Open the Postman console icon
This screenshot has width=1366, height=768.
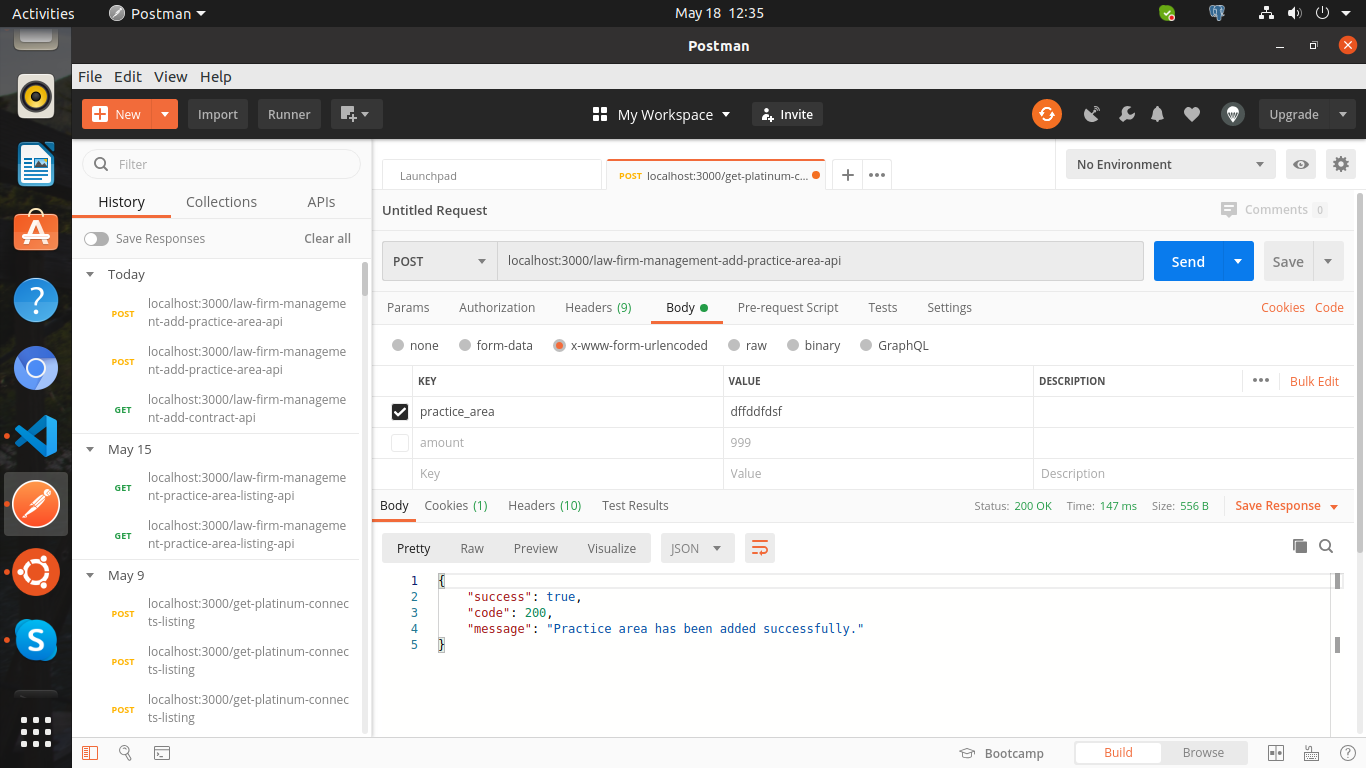pyautogui.click(x=161, y=753)
